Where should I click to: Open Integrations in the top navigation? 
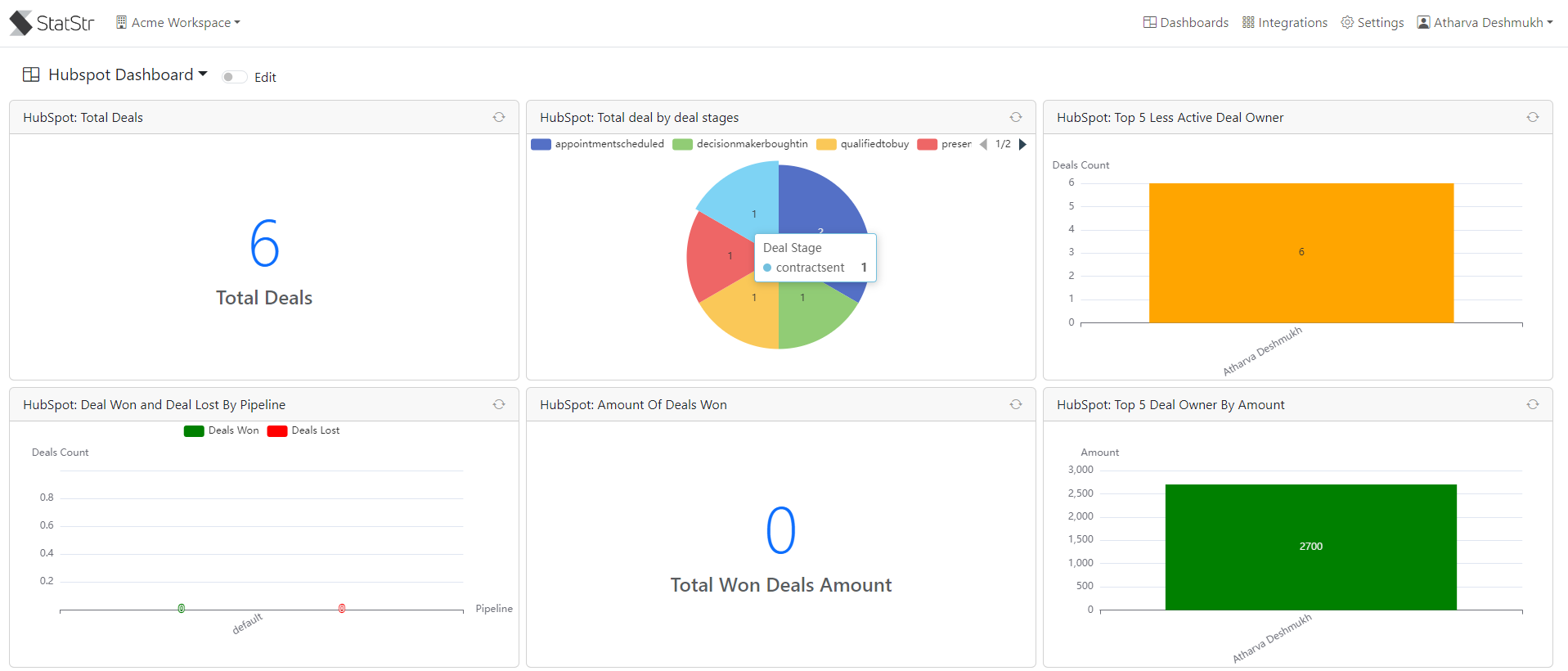pyautogui.click(x=1284, y=23)
